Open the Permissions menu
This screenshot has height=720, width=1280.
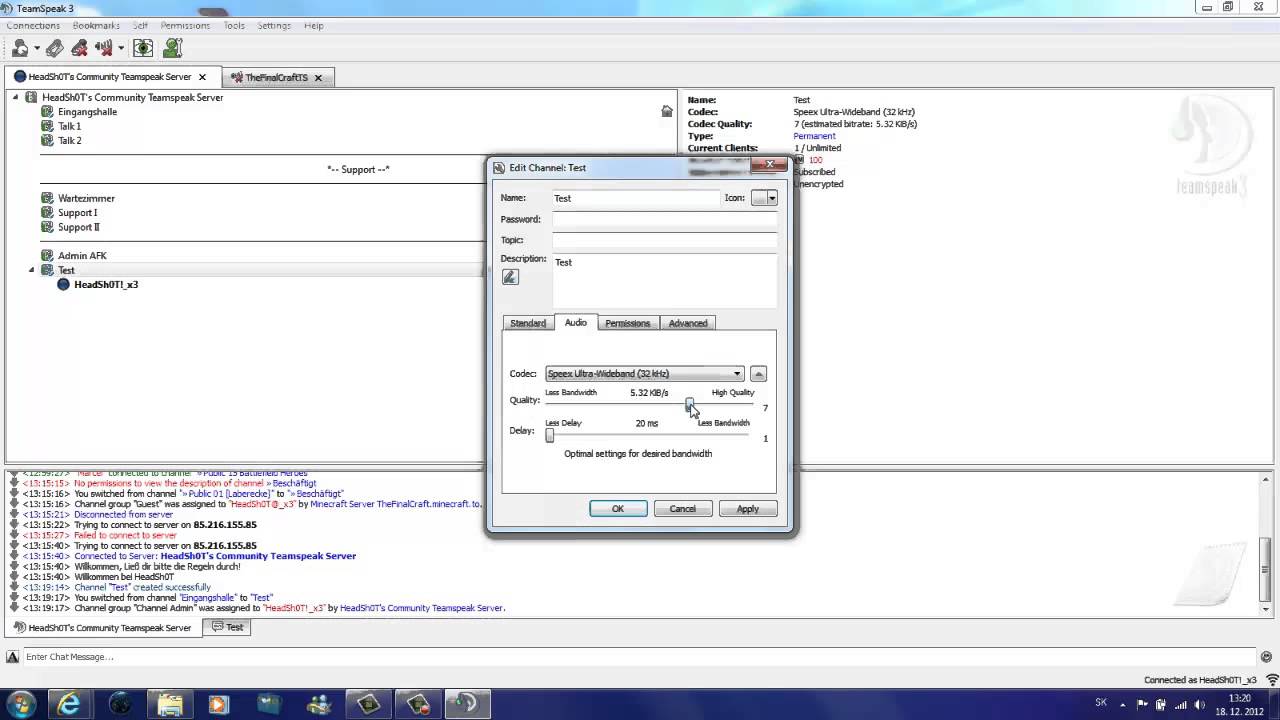pyautogui.click(x=185, y=25)
